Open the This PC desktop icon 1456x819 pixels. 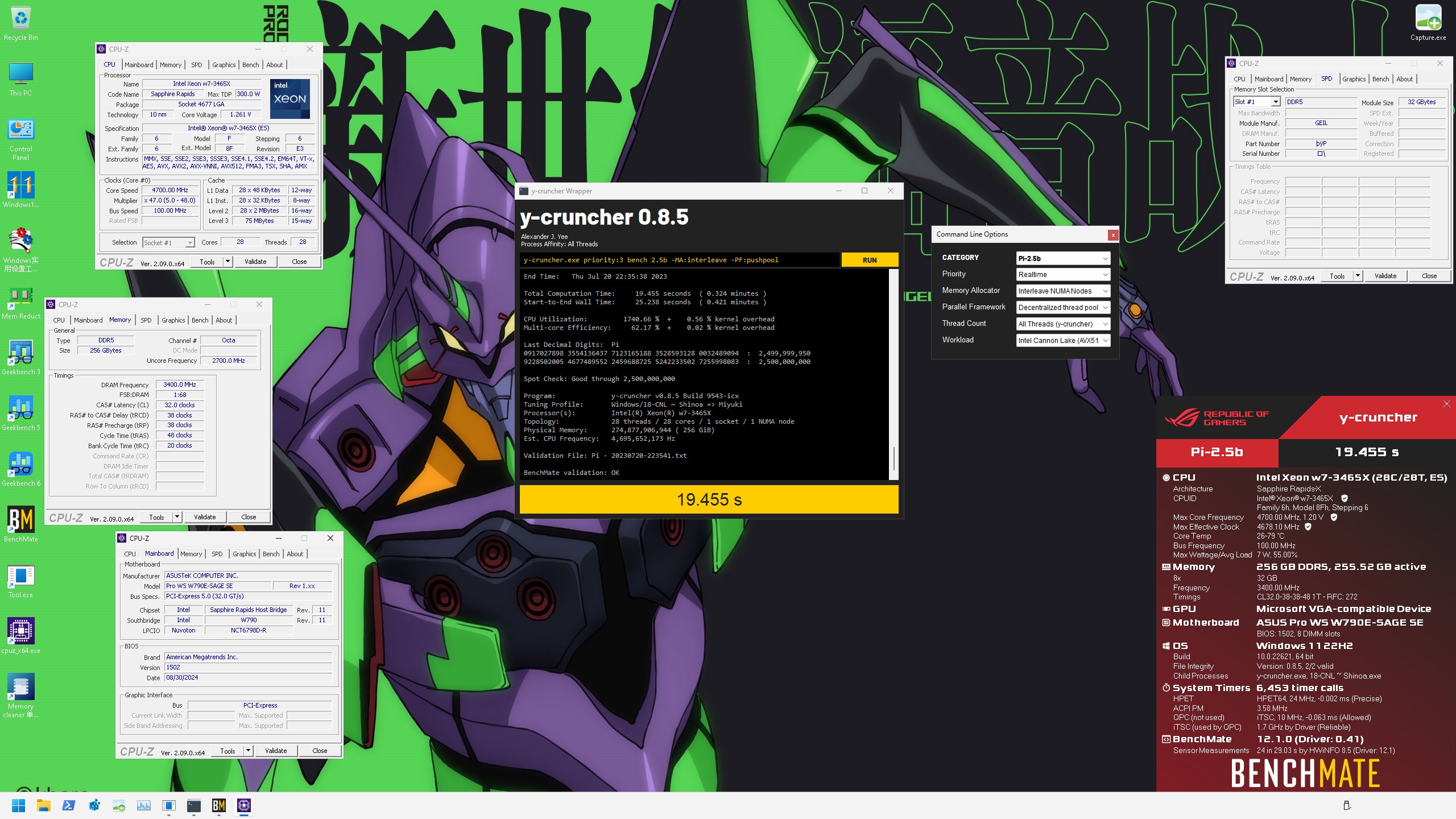tap(21, 79)
